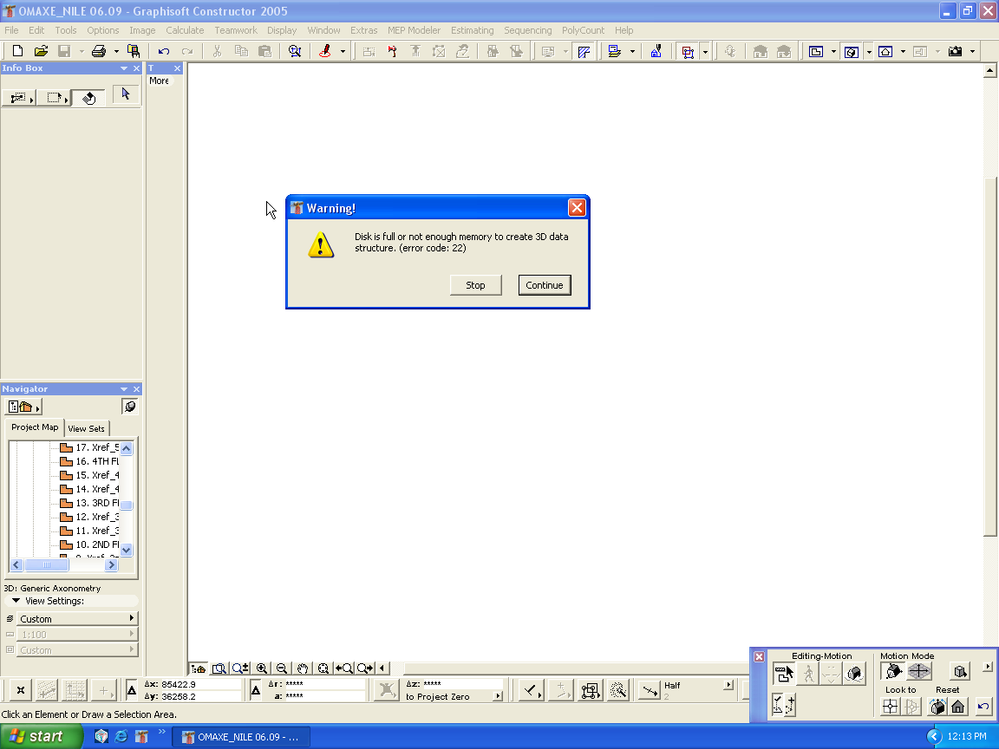Click the Stop button in Warning dialog

point(475,285)
